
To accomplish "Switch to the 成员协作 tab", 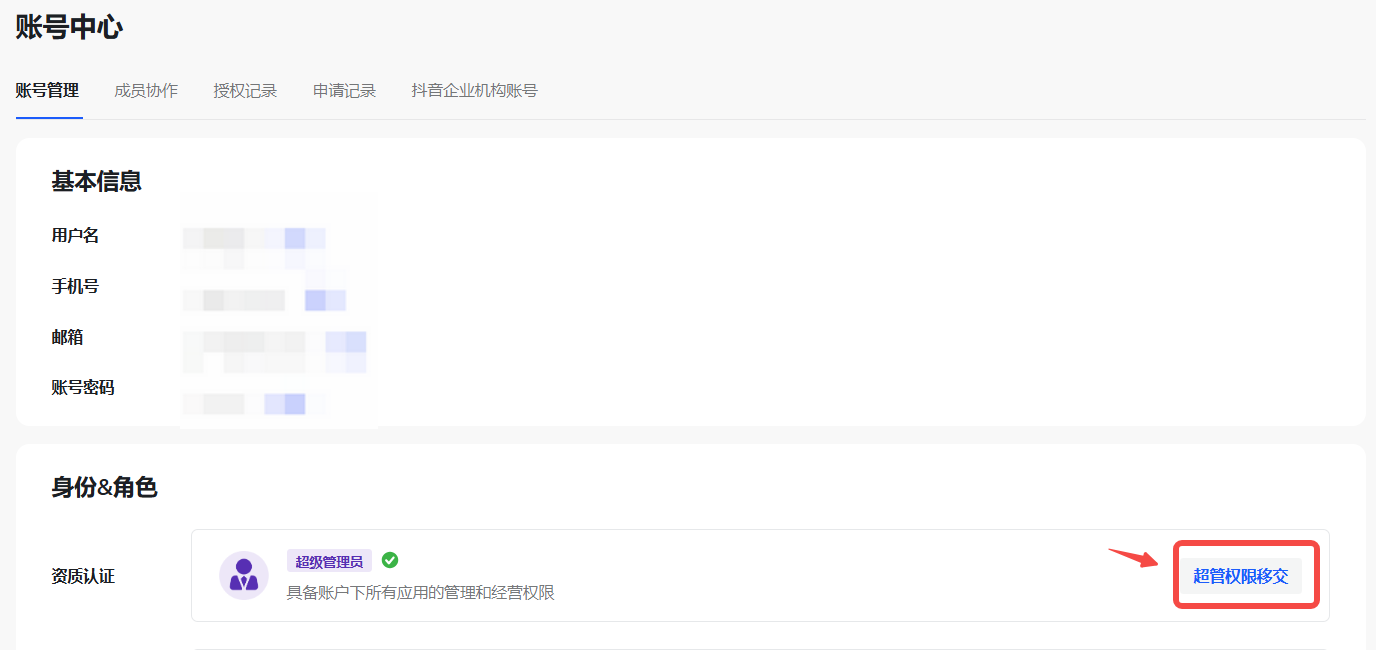I will tap(146, 91).
